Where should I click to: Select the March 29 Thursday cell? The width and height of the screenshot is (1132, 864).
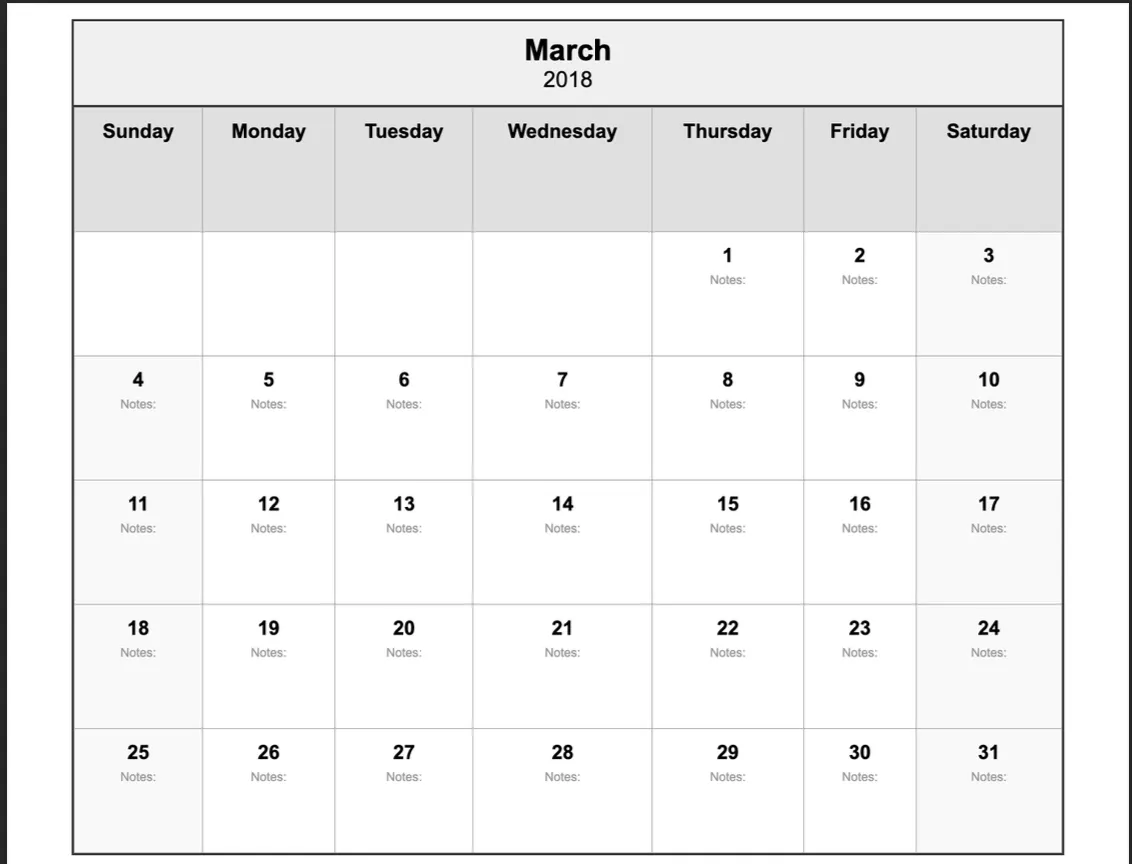727,790
